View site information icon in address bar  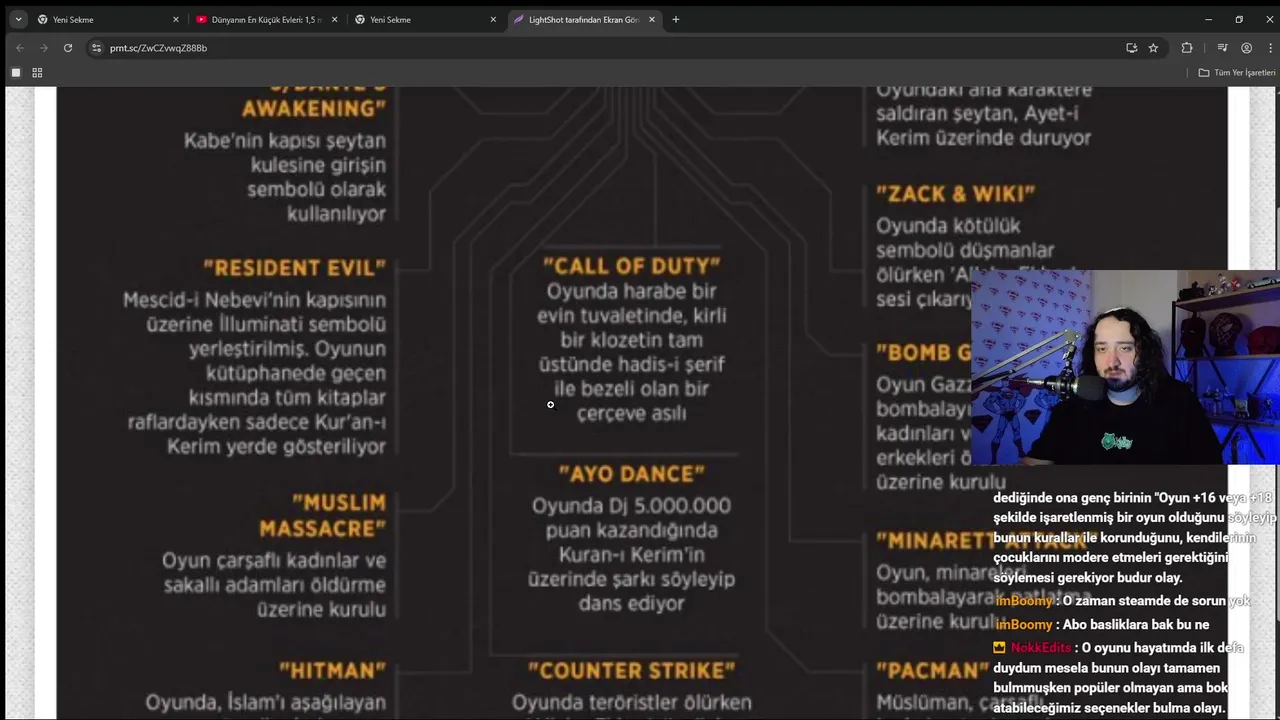click(96, 48)
